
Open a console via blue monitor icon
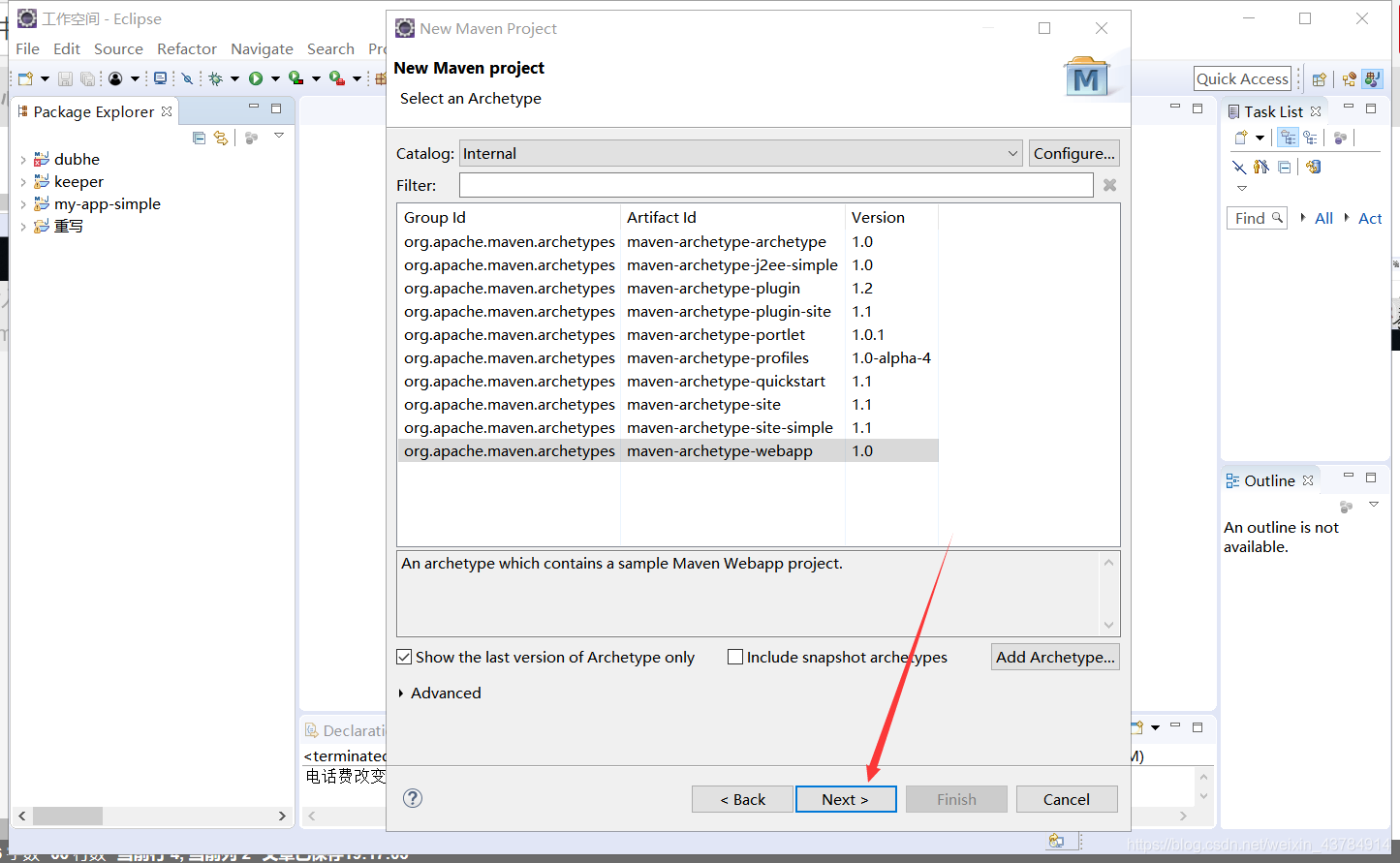(160, 78)
